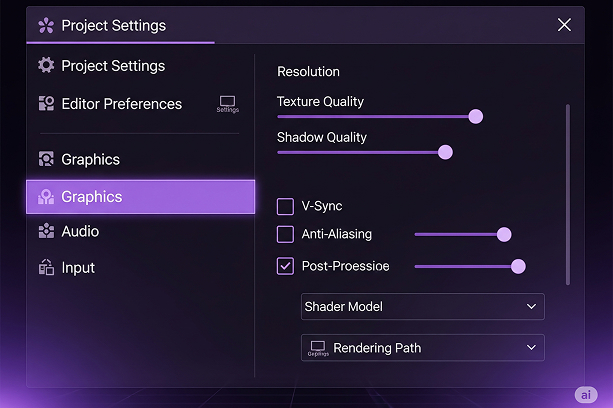The height and width of the screenshot is (408, 613).
Task: Click the Shader Model chevron arrow
Action: click(532, 307)
